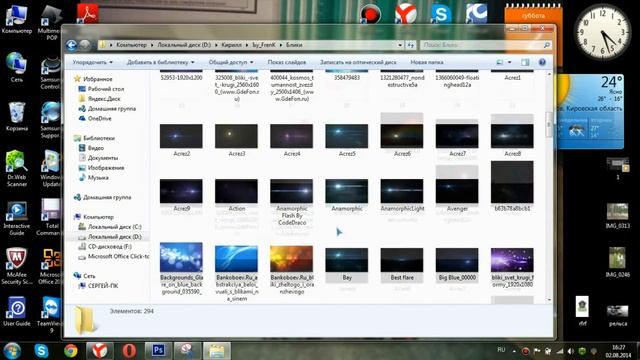This screenshot has width=640, height=360.
Task: Select СЕРГЕЙ-ПК under Сеть in sidebar
Action: (x=103, y=286)
